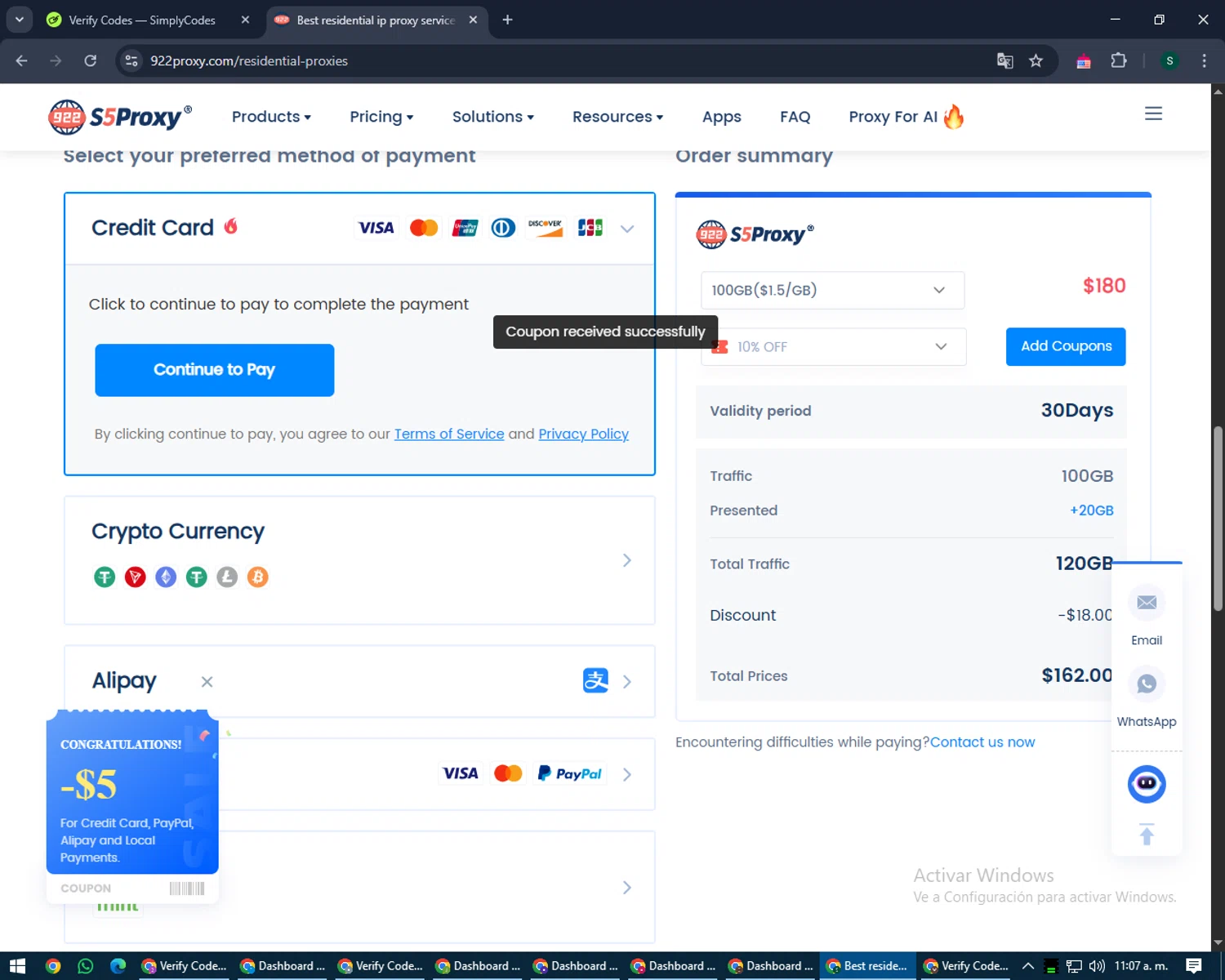The height and width of the screenshot is (980, 1225).
Task: Click the Tron crypto coin icon
Action: tap(136, 577)
